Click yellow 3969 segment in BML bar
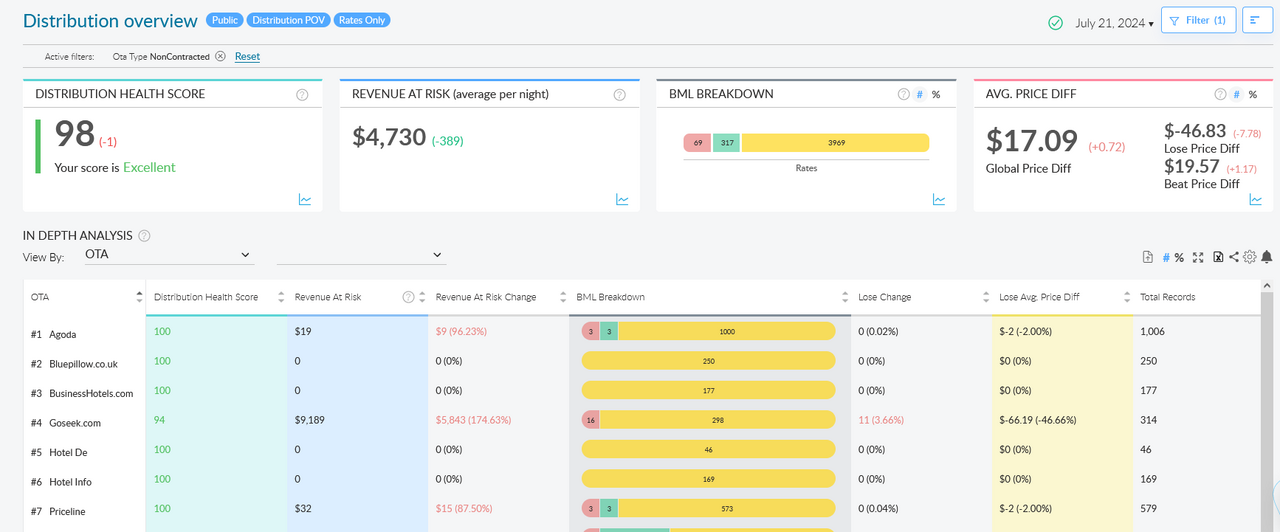Viewport: 1280px width, 532px height. pos(835,143)
